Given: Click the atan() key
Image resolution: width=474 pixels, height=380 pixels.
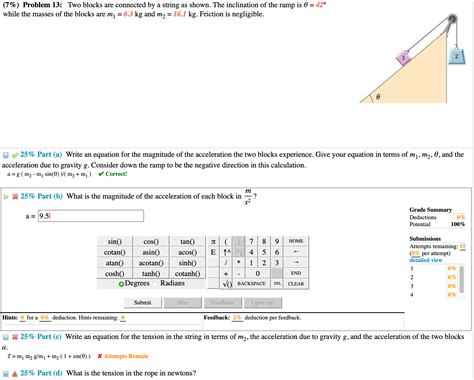Looking at the screenshot, I should [x=115, y=263].
